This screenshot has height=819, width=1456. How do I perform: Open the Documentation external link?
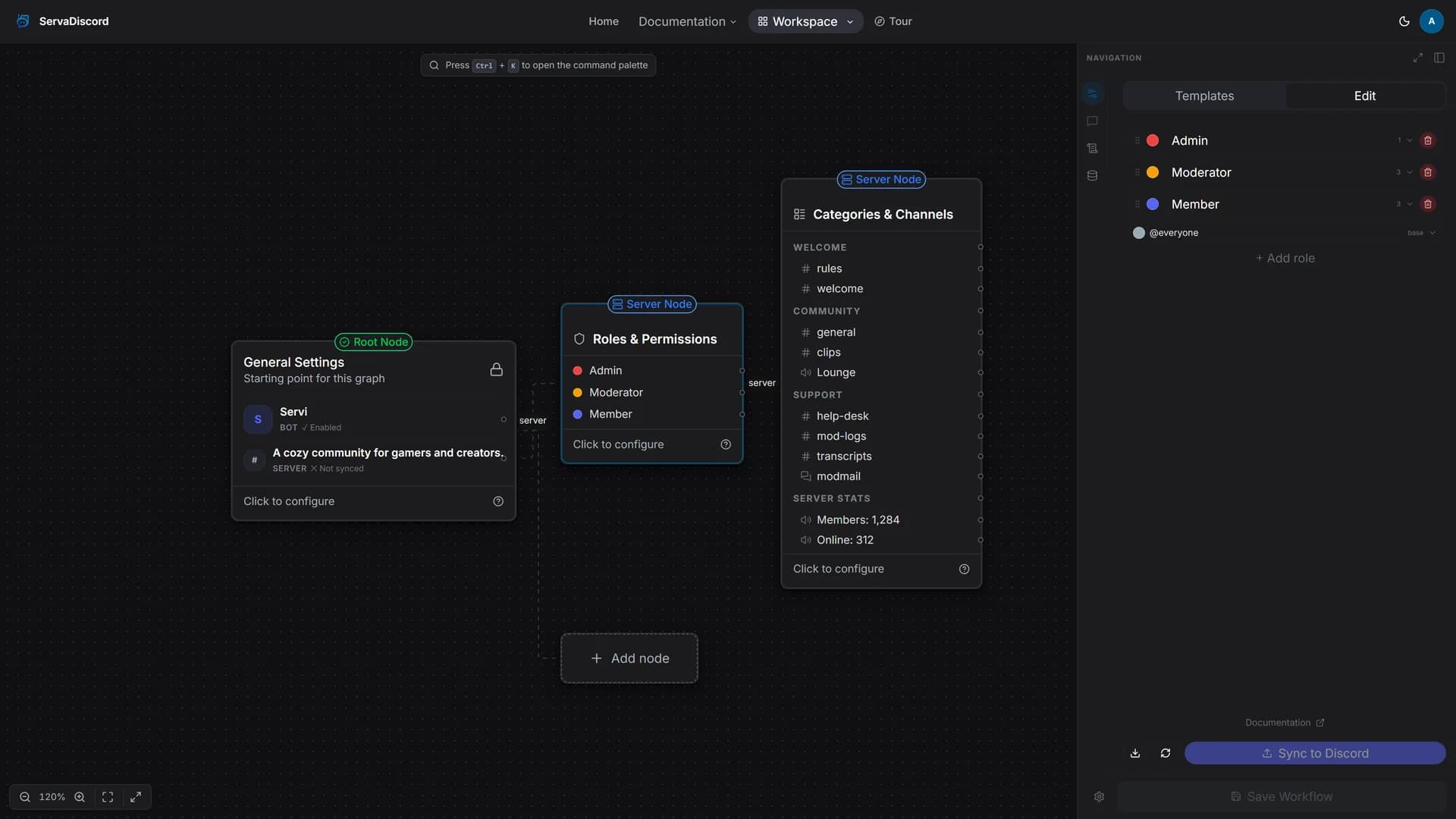(x=1285, y=723)
